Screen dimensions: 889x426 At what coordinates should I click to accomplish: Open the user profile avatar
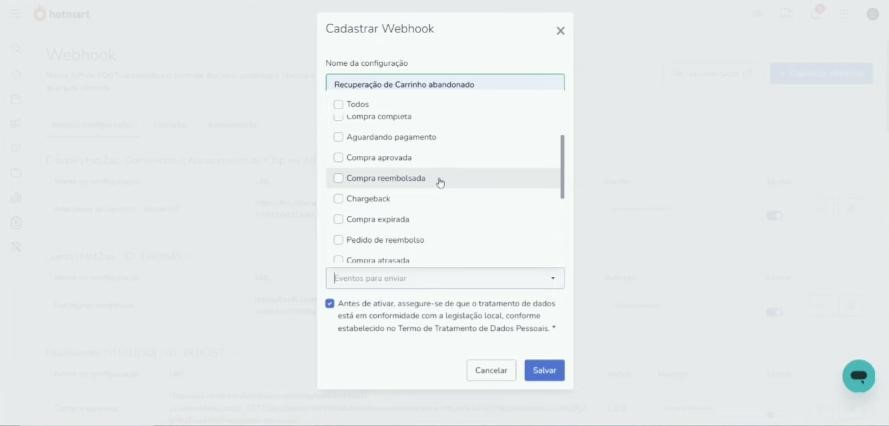[x=873, y=14]
